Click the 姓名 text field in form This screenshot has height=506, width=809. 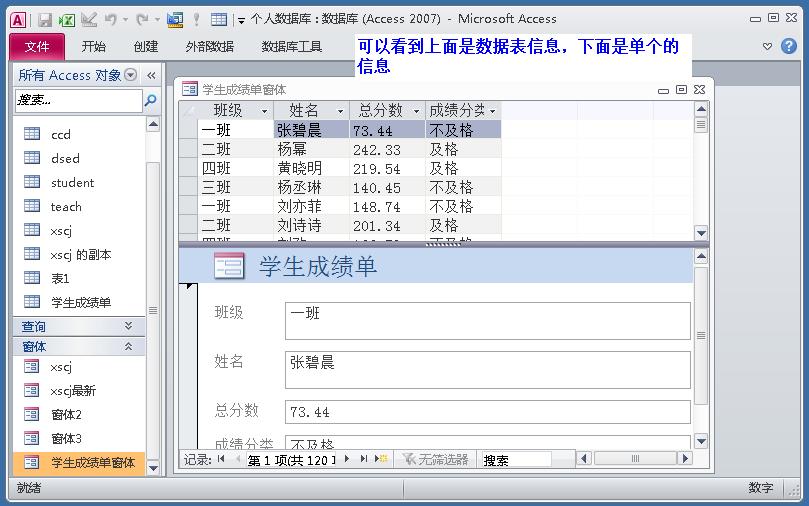(x=487, y=369)
